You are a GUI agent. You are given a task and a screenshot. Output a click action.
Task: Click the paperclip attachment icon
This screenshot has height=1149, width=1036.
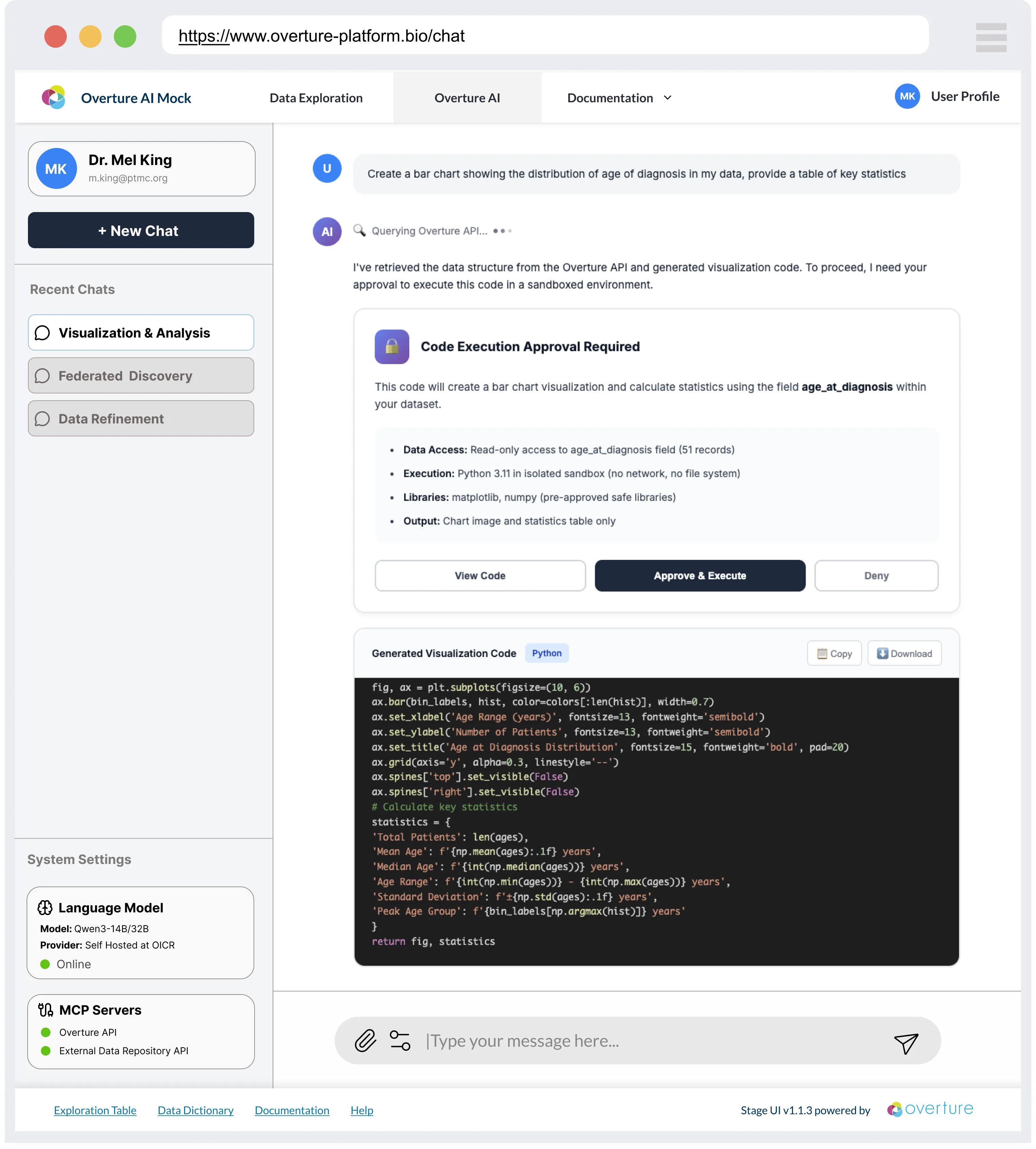365,1040
